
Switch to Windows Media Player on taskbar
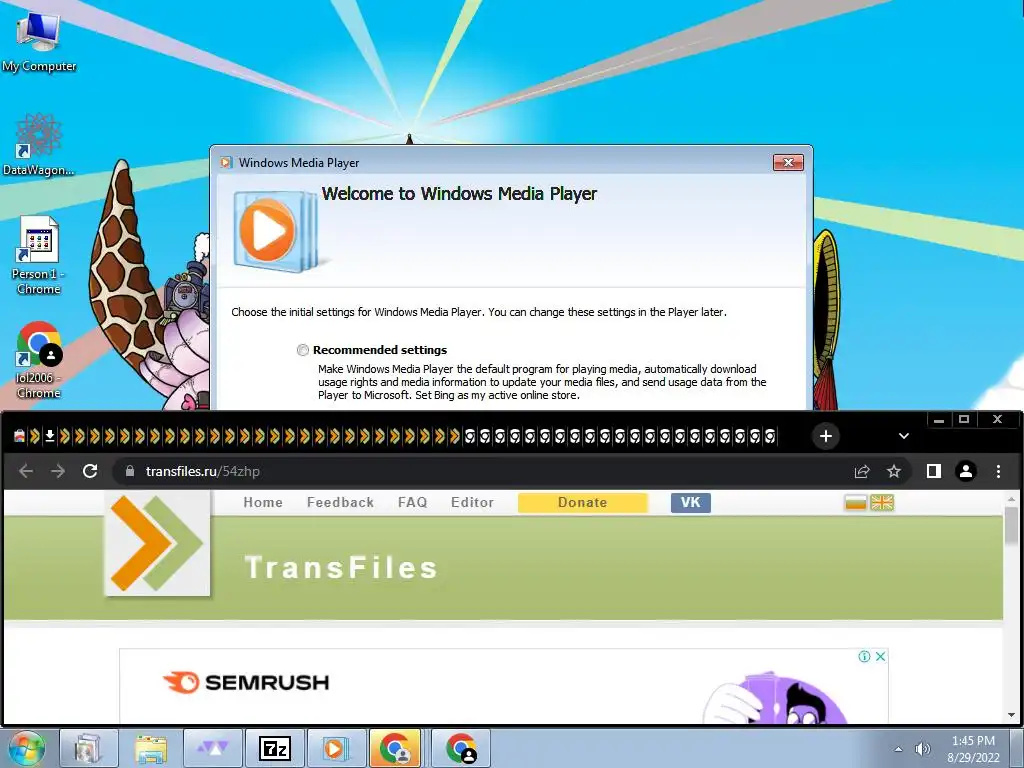pyautogui.click(x=336, y=748)
